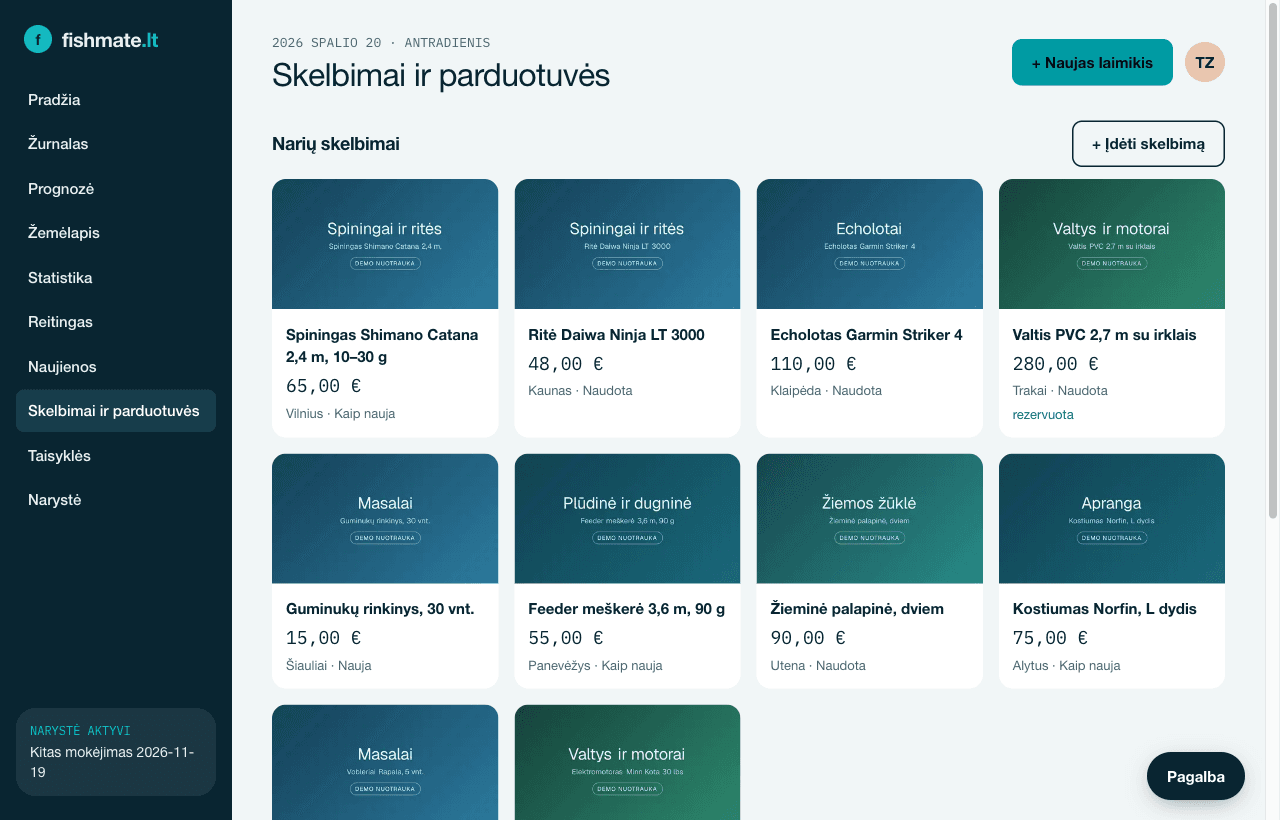Click the Guminukų rinkinys, 30 vnt. title

[x=380, y=609]
